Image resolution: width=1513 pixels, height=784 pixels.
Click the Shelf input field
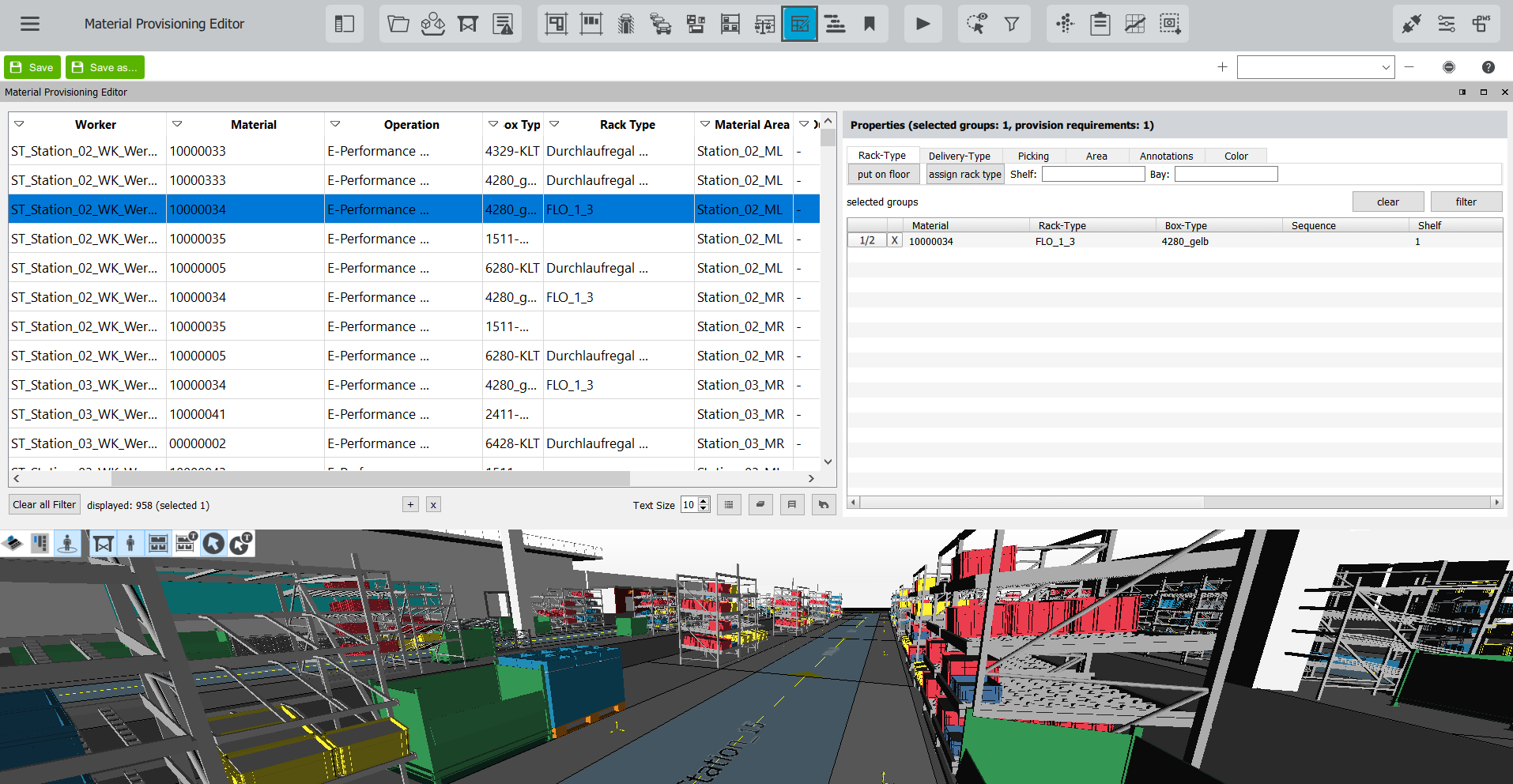[x=1093, y=174]
